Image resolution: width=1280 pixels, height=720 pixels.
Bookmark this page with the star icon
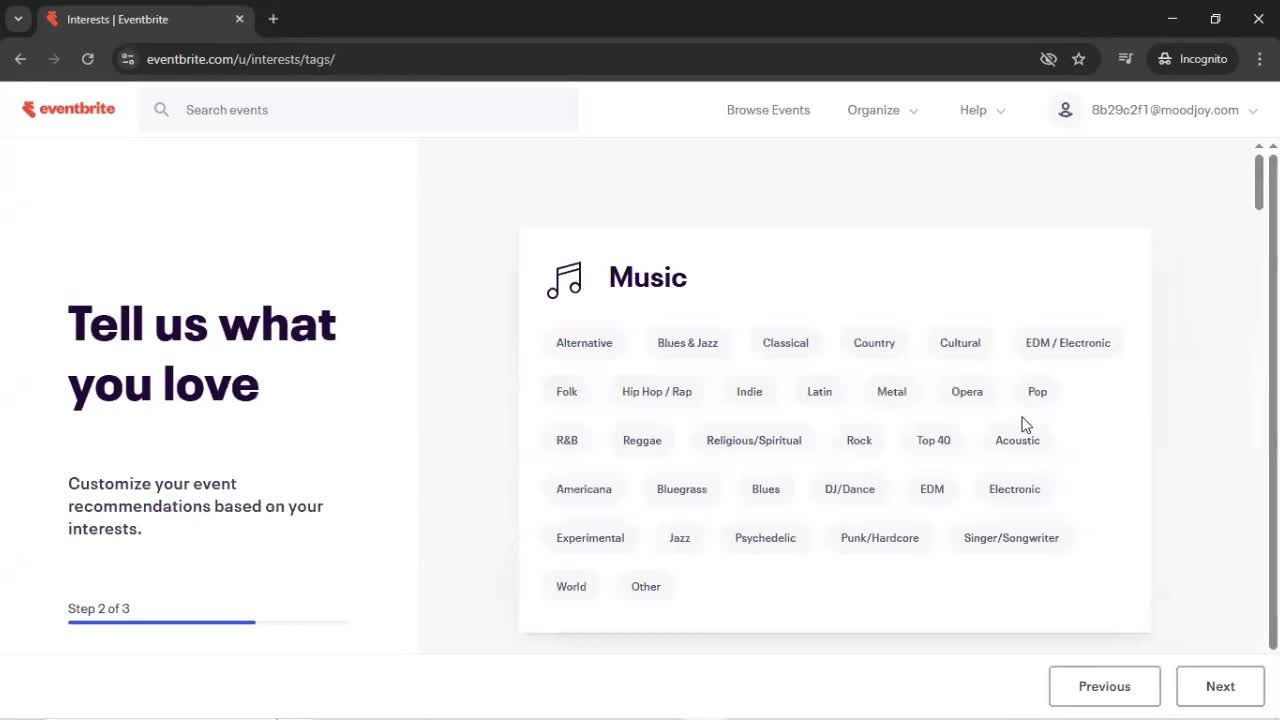[1078, 59]
